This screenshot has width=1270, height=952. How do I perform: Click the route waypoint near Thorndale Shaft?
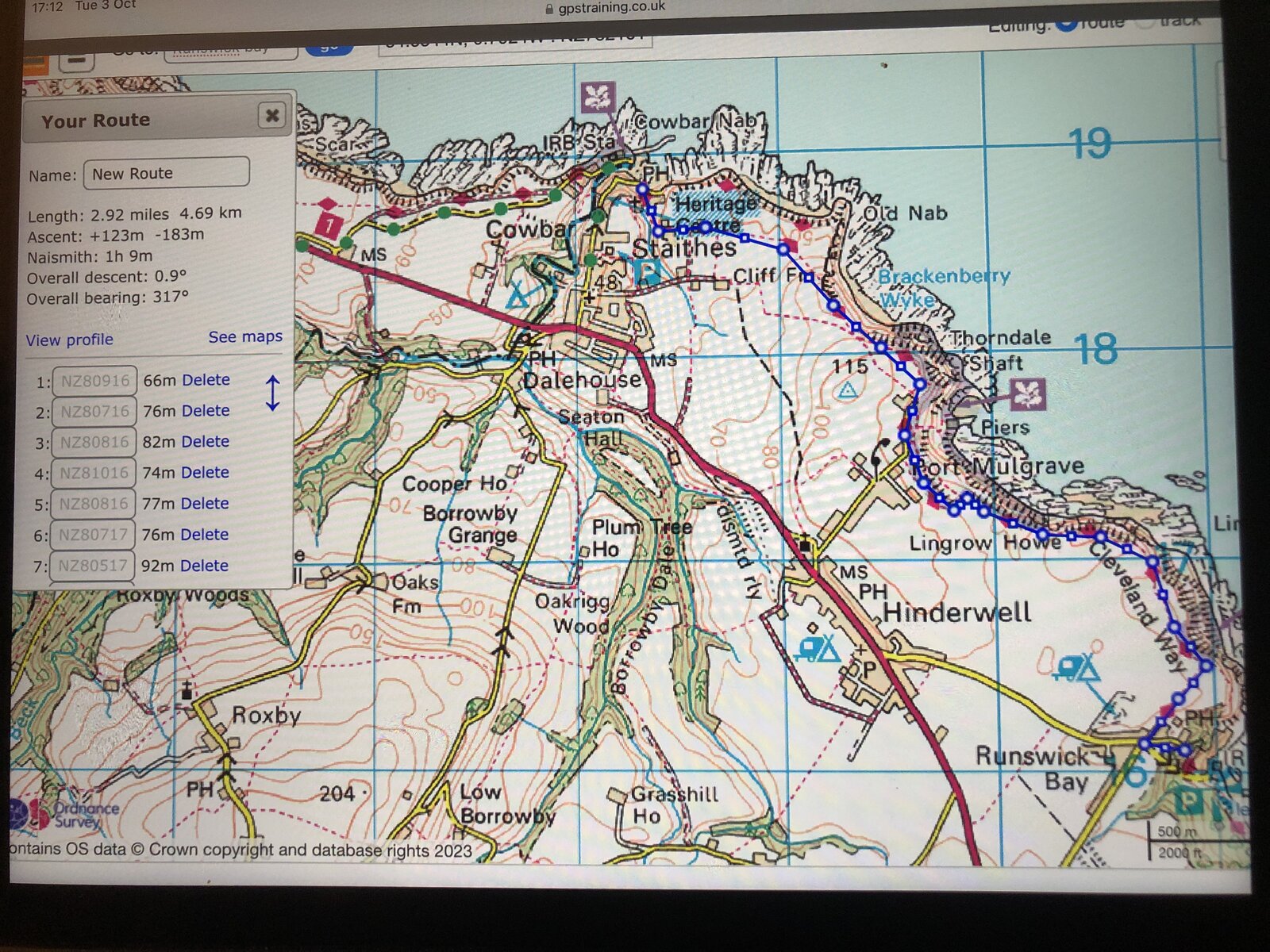(x=919, y=384)
